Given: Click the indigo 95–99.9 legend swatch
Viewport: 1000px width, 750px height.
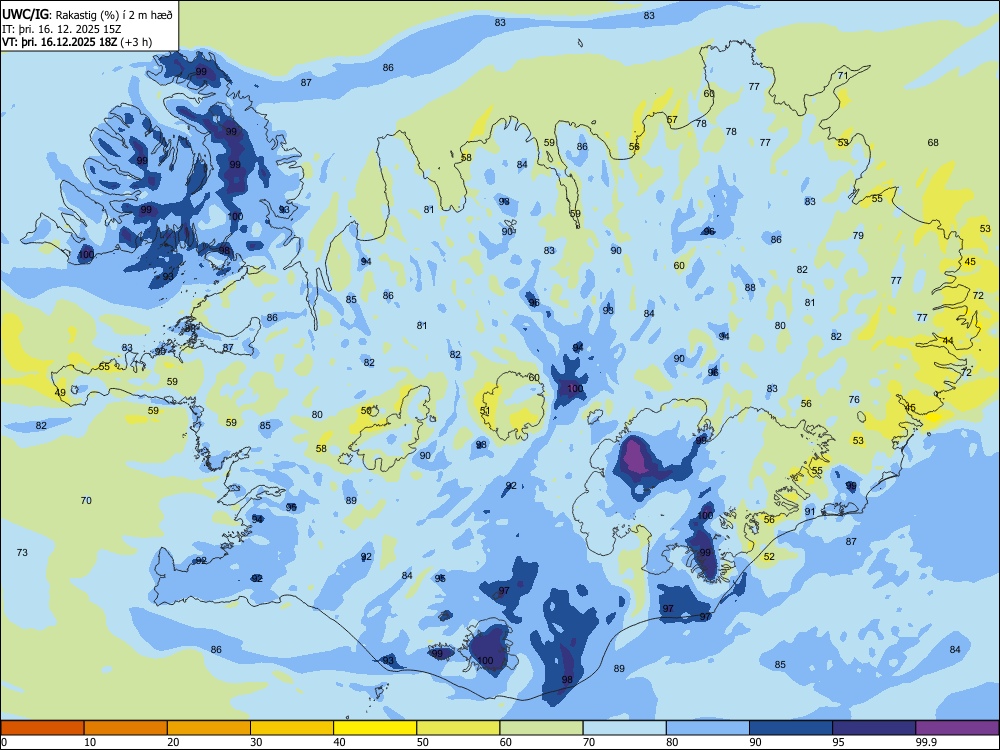Looking at the screenshot, I should 874,728.
